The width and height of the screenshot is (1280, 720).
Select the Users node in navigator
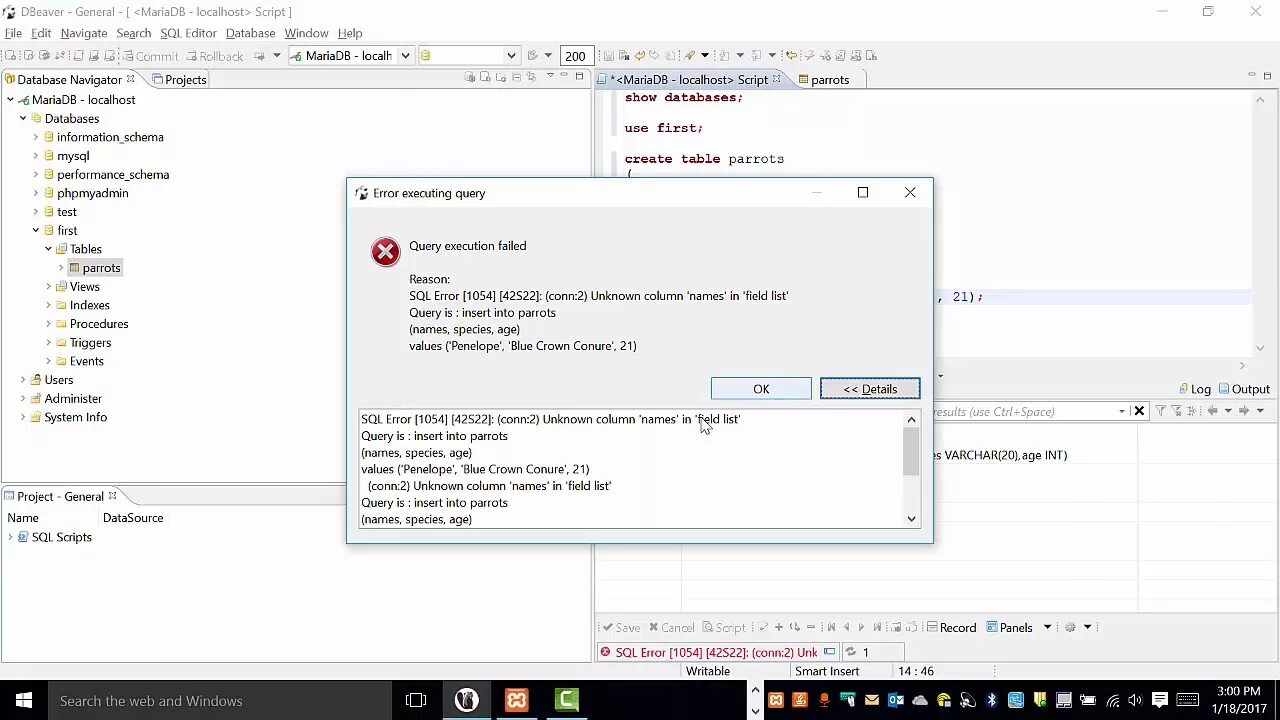pyautogui.click(x=59, y=380)
